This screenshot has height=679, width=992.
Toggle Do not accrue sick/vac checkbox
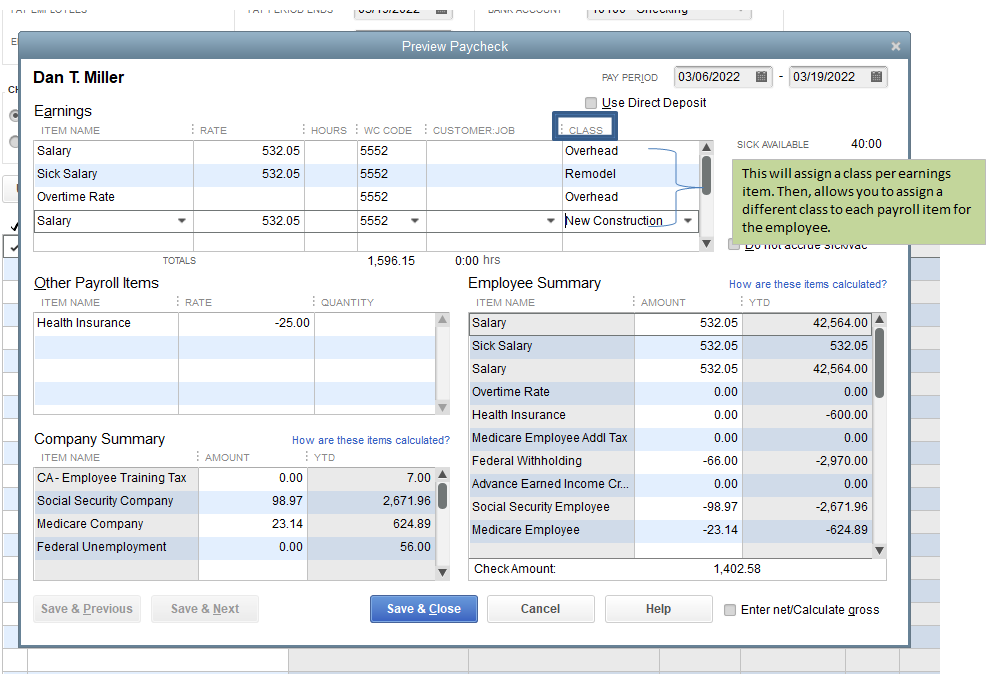[734, 244]
